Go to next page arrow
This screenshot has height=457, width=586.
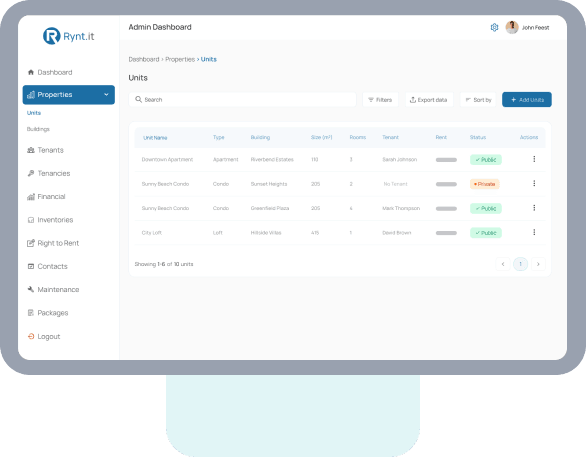tap(538, 264)
